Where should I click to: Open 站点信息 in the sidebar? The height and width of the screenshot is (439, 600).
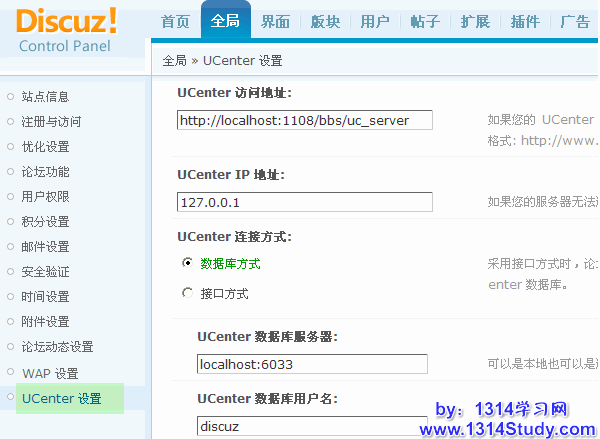(45, 97)
